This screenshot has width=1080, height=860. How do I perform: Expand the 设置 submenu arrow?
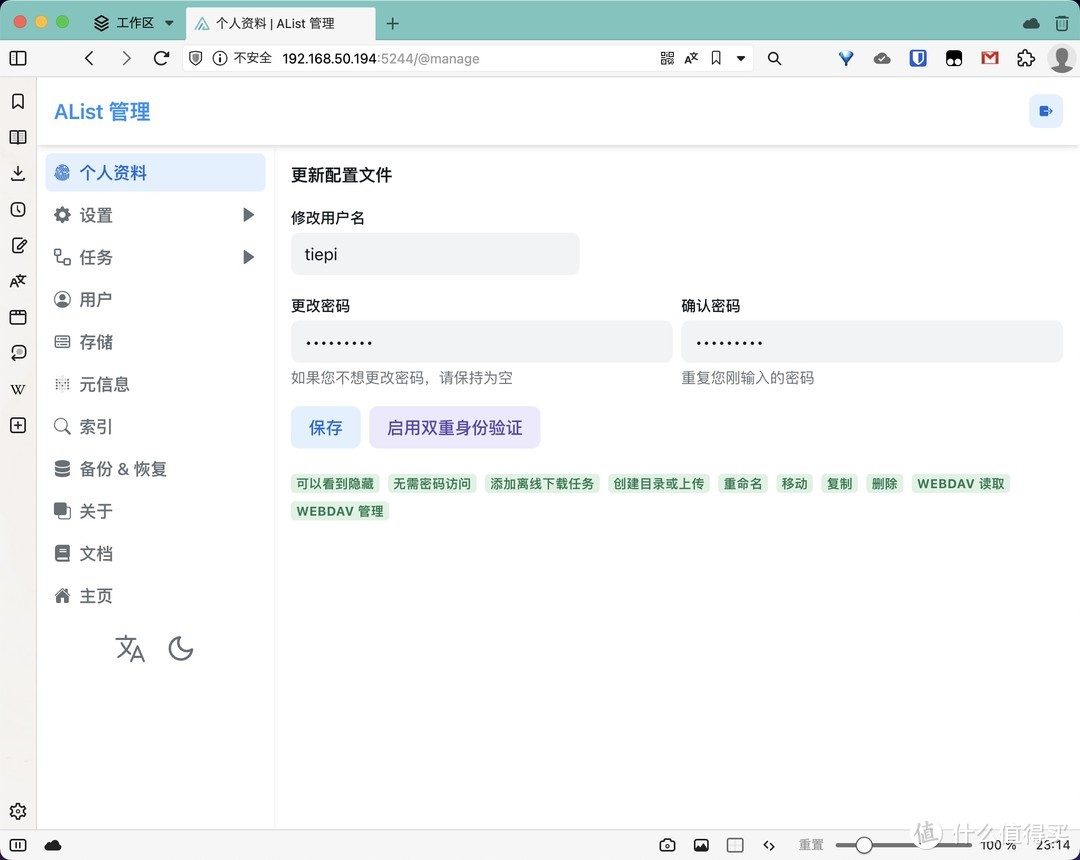pyautogui.click(x=248, y=215)
